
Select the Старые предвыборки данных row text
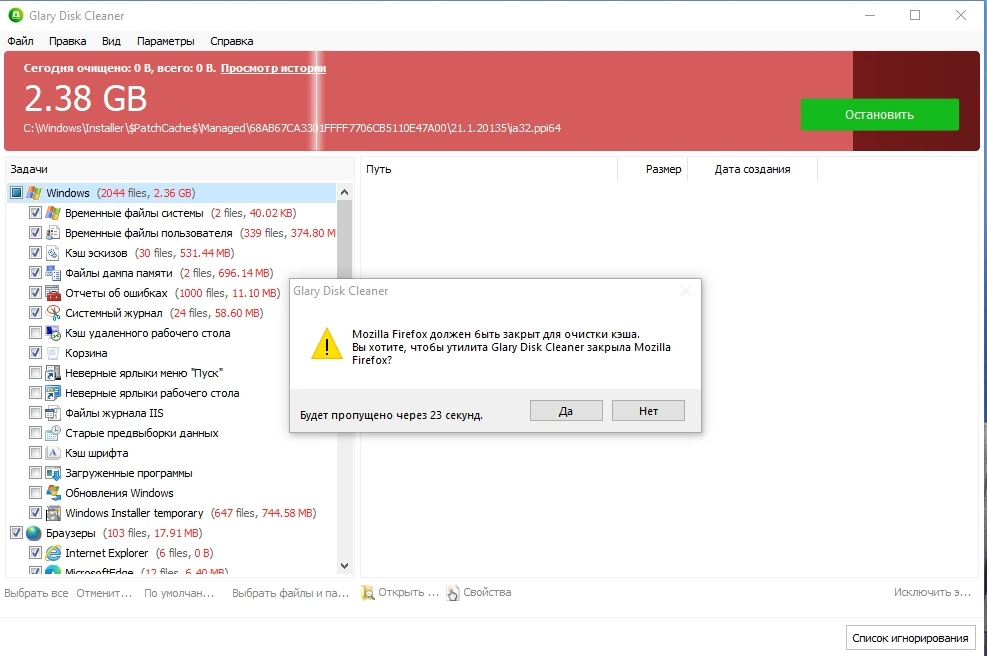click(x=142, y=433)
